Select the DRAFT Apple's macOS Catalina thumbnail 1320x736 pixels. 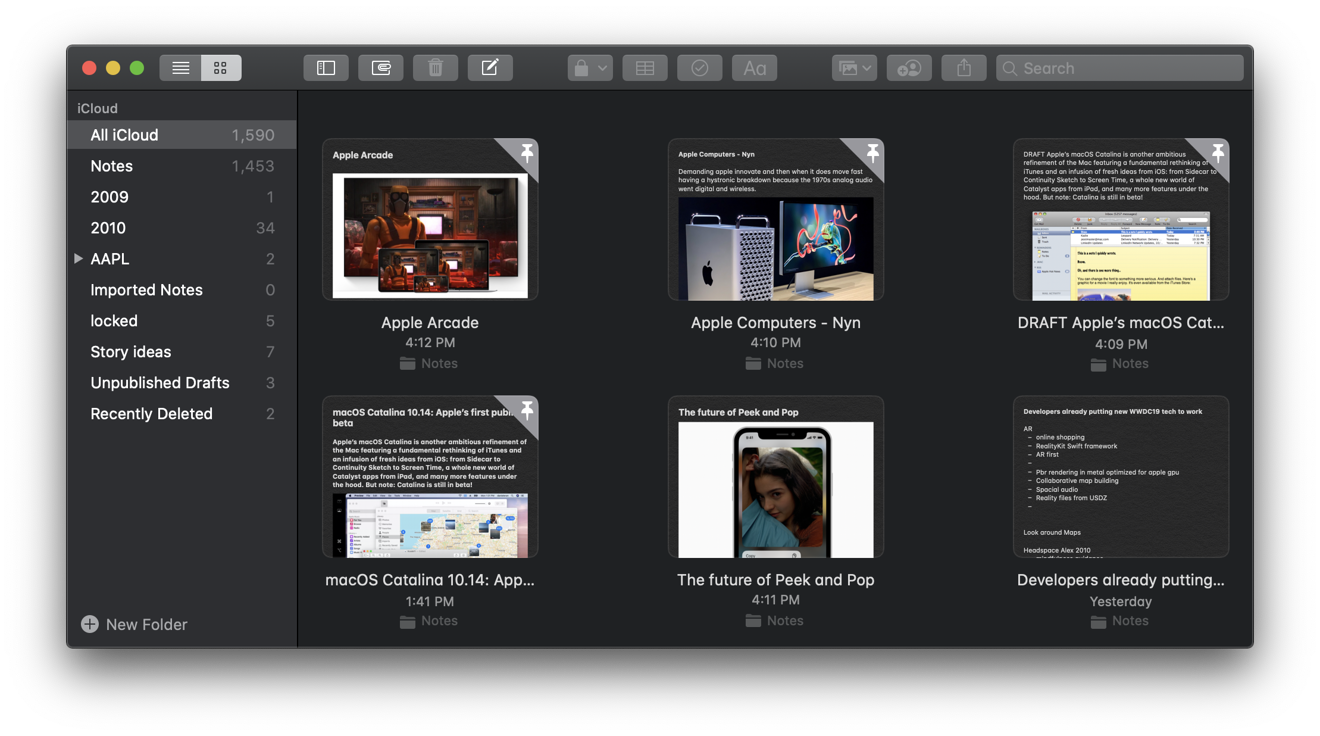pyautogui.click(x=1121, y=219)
